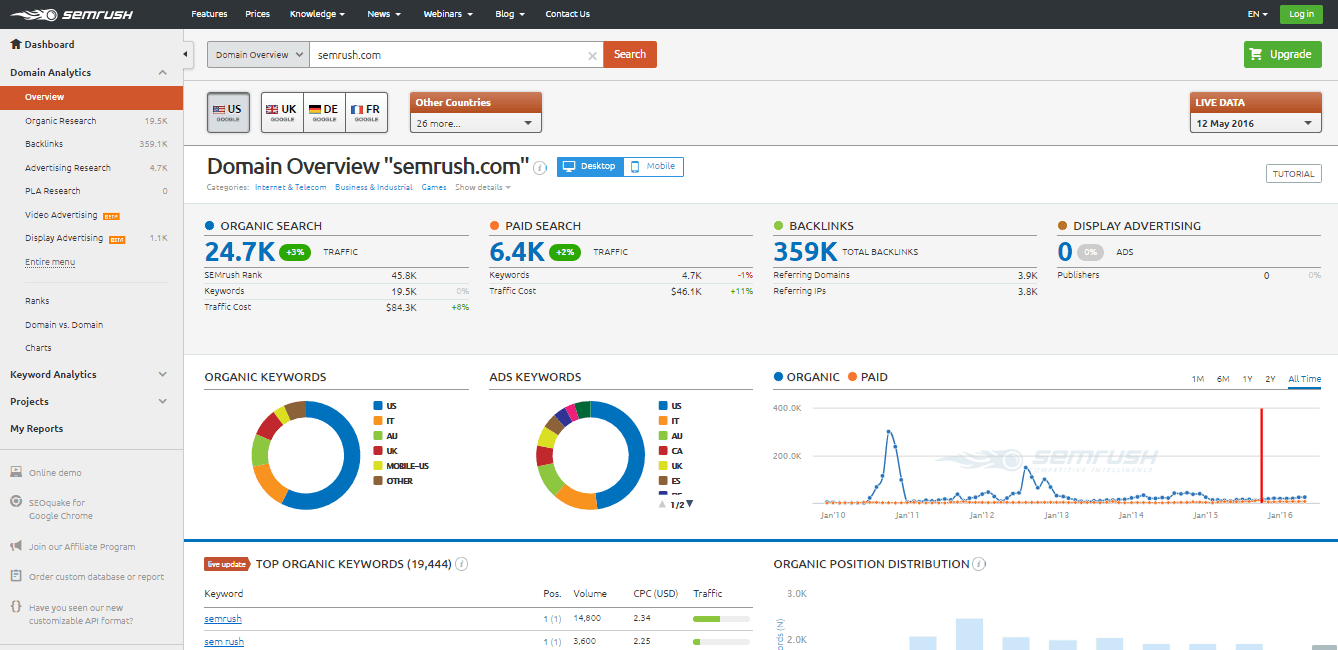Click the MOBILE-US swatch in the Organic Keywords legend
The height and width of the screenshot is (650, 1338).
(x=378, y=466)
